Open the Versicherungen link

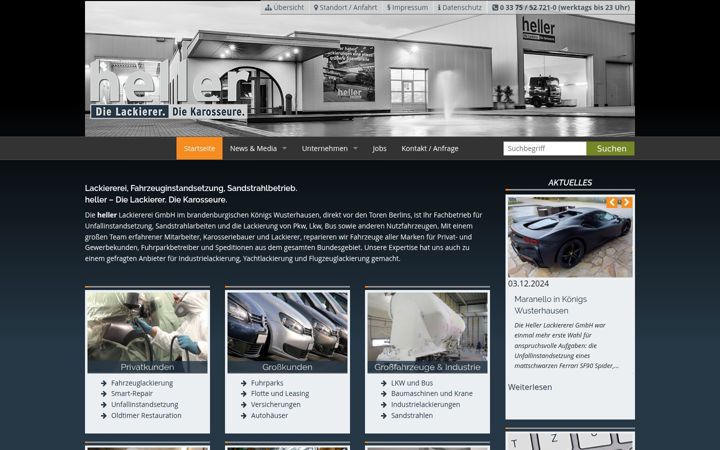coord(276,405)
